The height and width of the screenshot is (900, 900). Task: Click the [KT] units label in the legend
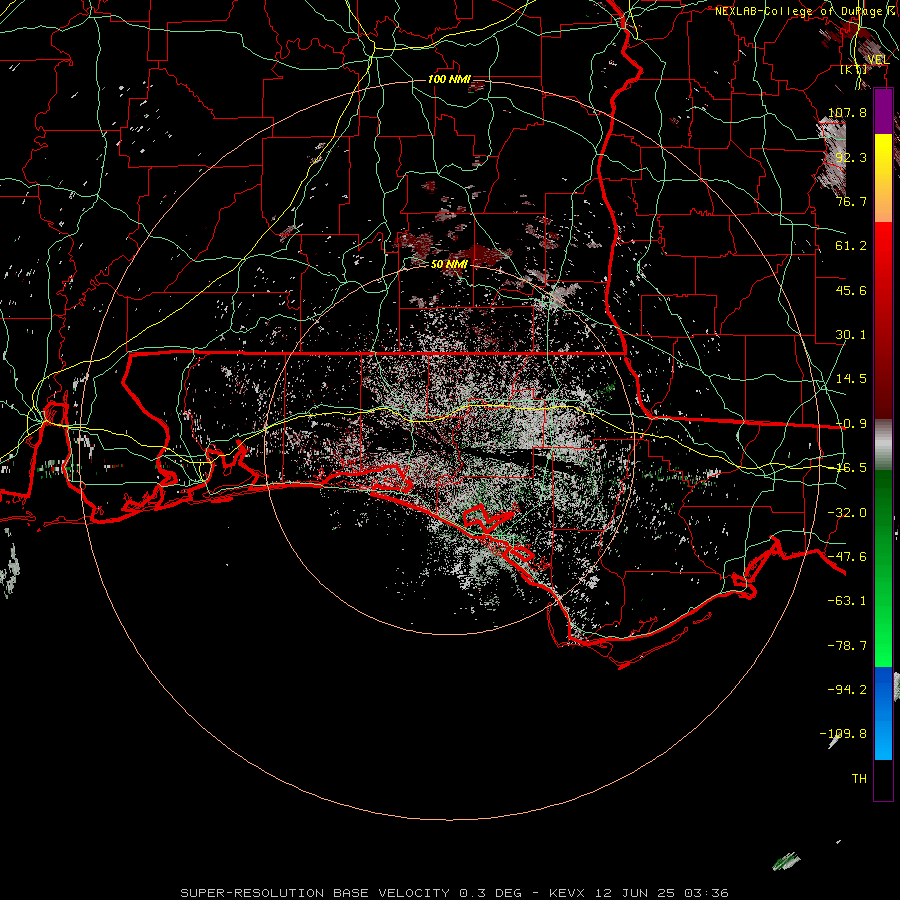click(854, 69)
